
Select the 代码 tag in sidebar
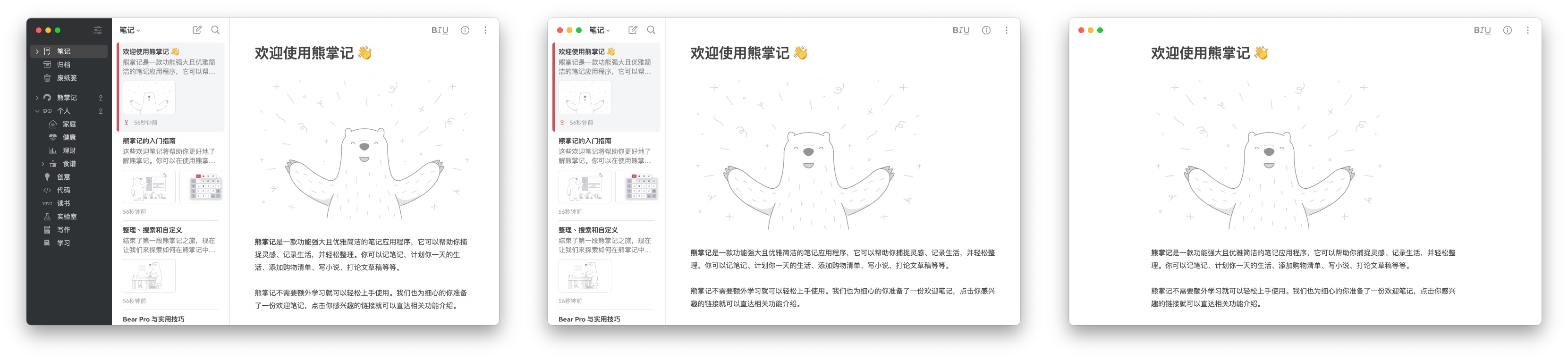tap(63, 190)
